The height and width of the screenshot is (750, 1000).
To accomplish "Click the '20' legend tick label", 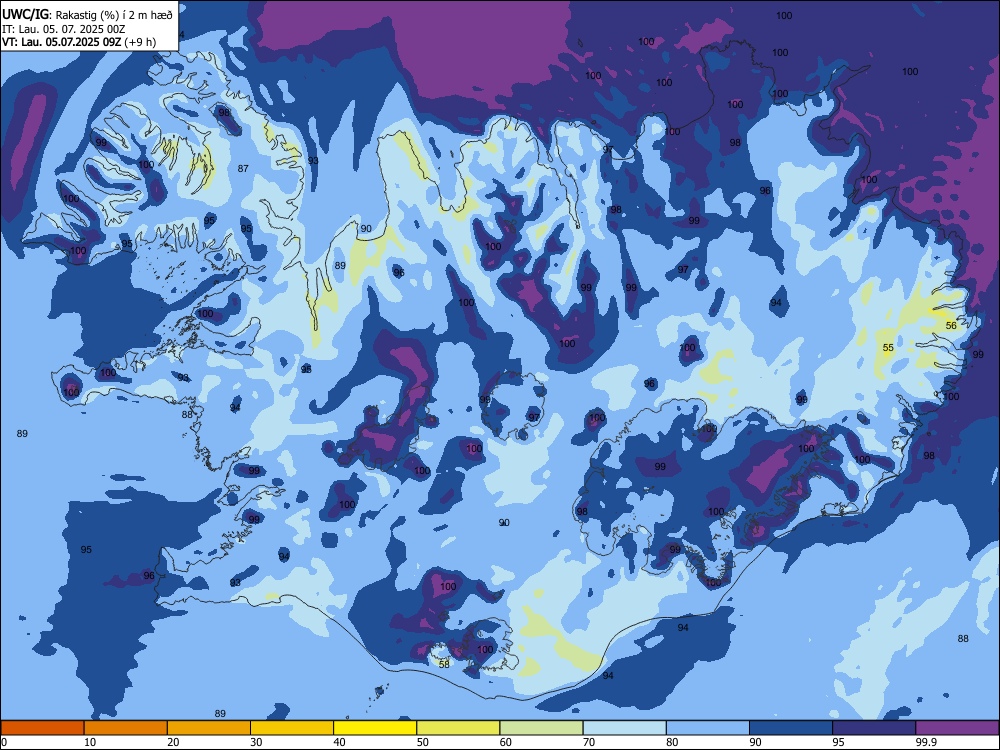I will [173, 742].
